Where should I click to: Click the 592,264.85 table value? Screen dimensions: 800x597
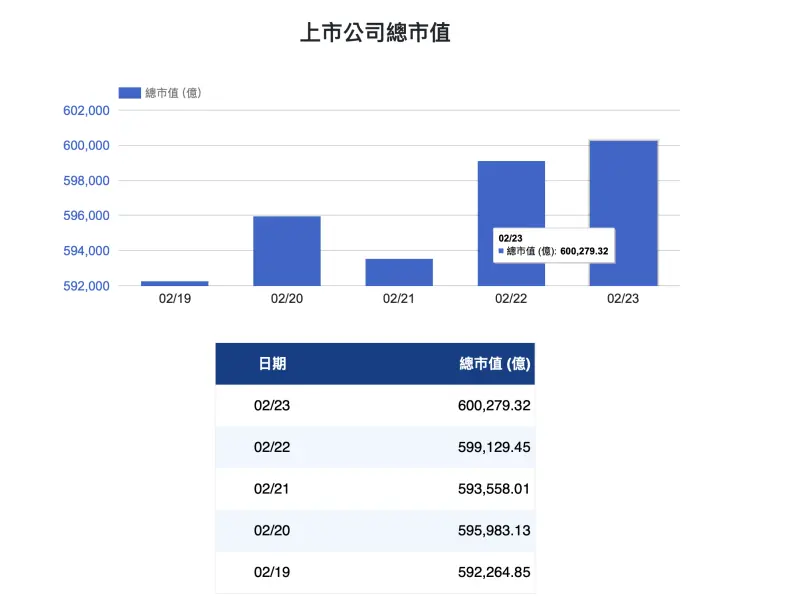click(x=494, y=573)
